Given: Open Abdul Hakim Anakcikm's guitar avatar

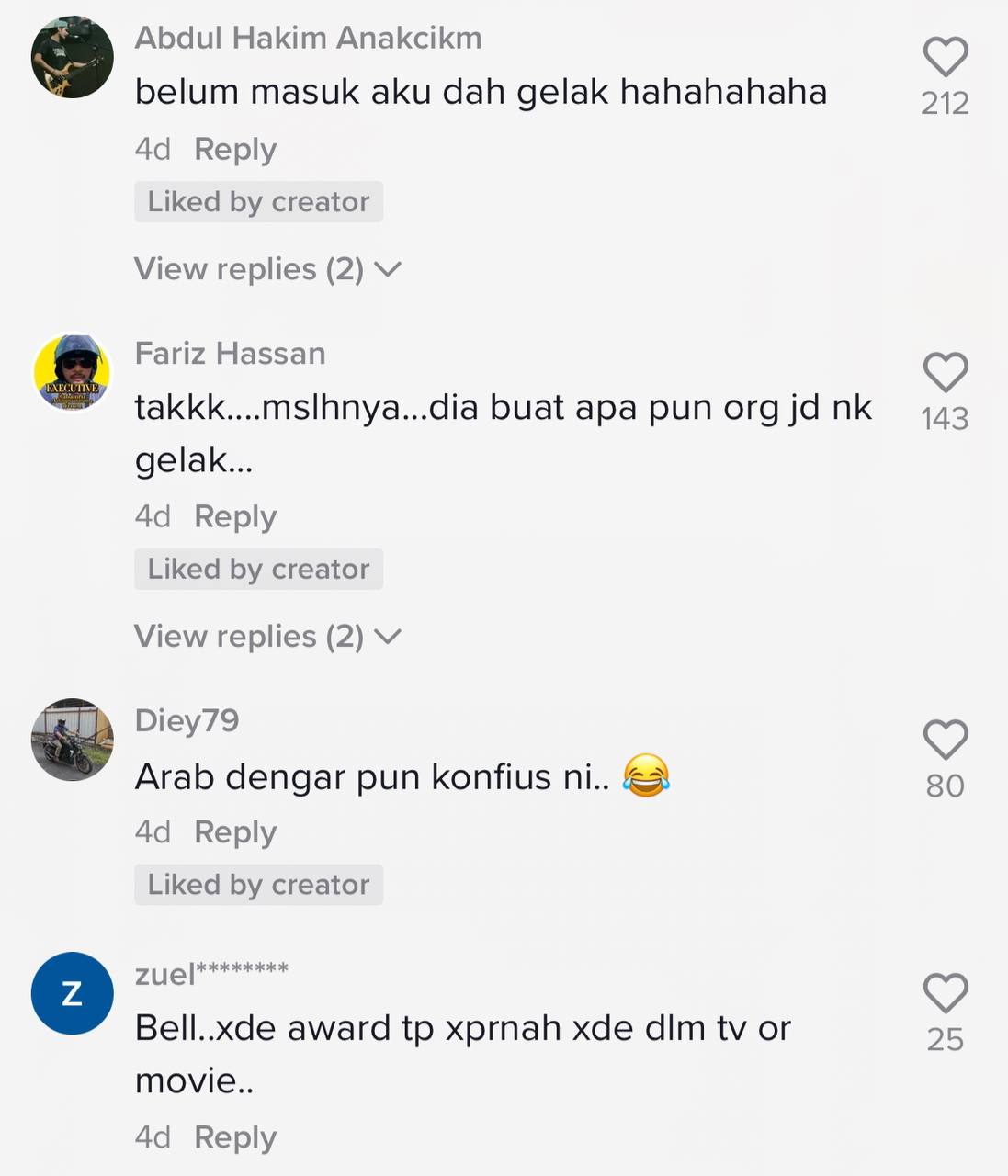Looking at the screenshot, I should 73,56.
